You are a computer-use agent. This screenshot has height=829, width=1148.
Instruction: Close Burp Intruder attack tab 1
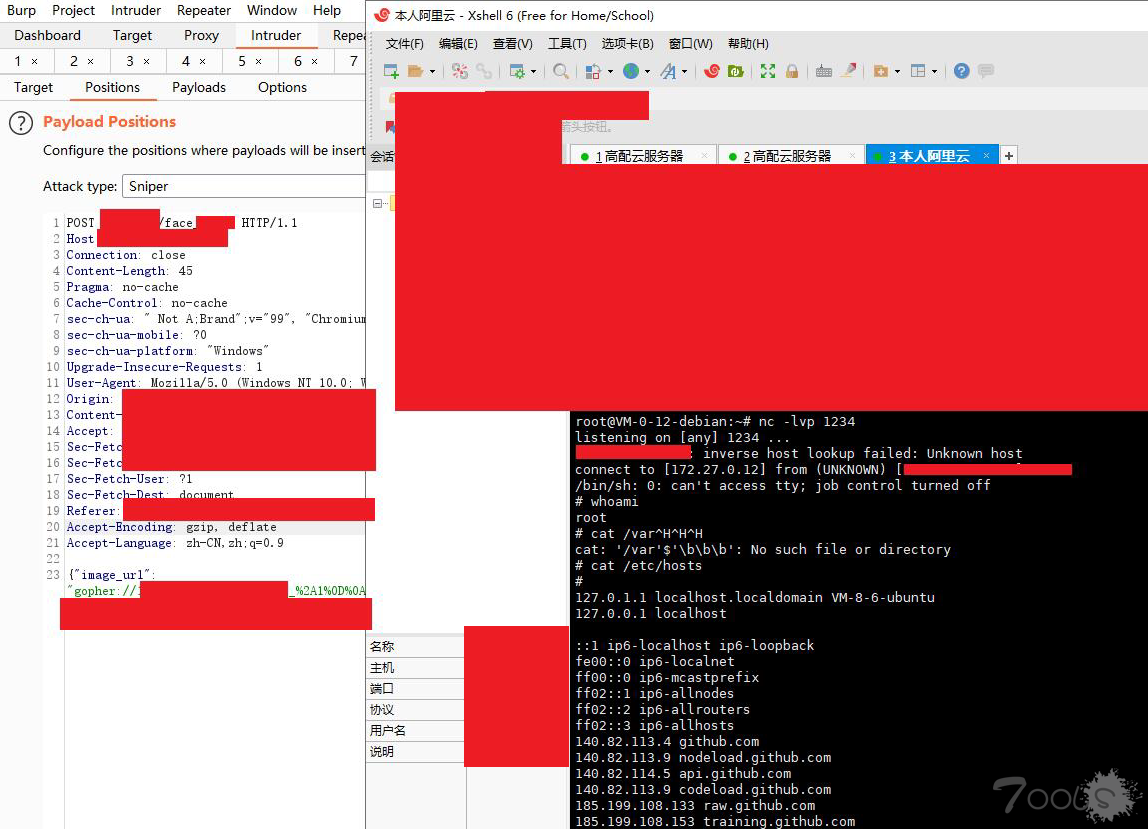coord(34,62)
